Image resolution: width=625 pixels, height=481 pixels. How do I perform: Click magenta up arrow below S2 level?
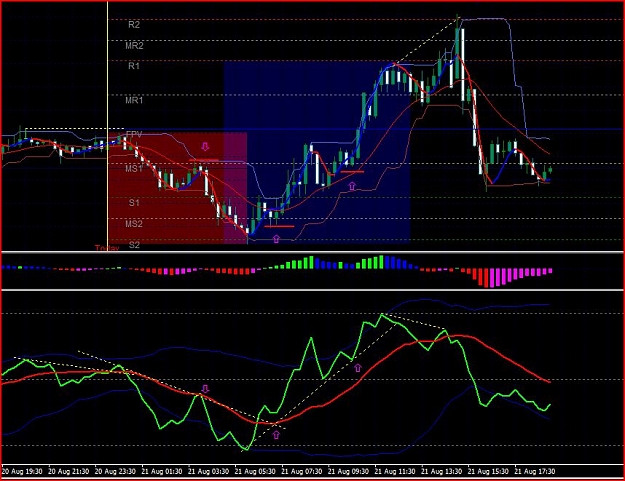click(276, 239)
